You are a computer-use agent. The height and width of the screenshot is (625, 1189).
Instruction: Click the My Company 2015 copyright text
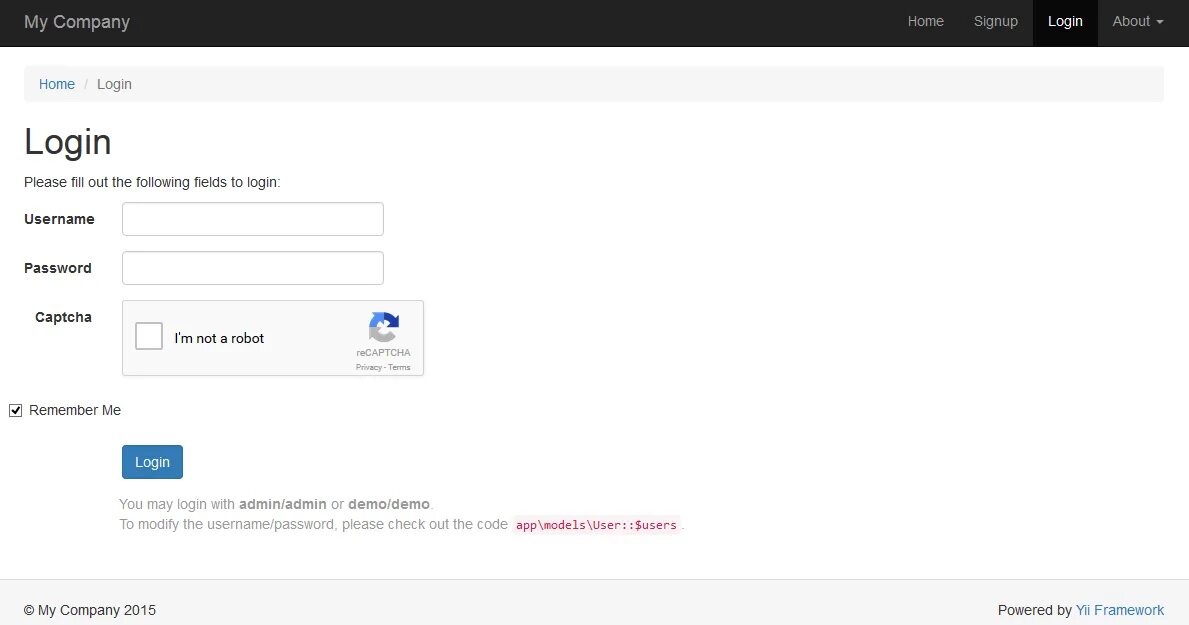[90, 610]
